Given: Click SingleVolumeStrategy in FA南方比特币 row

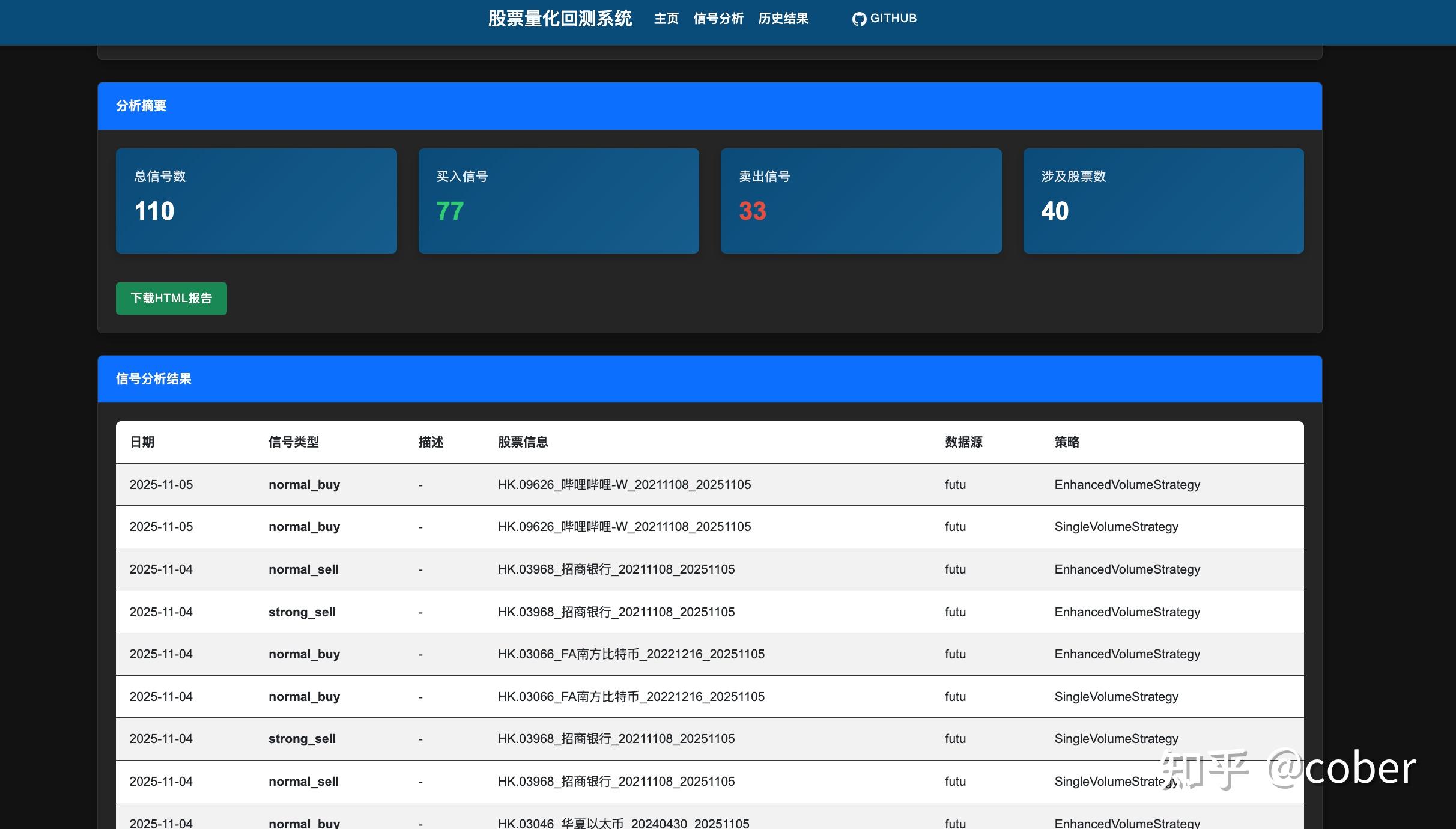Looking at the screenshot, I should point(1117,697).
